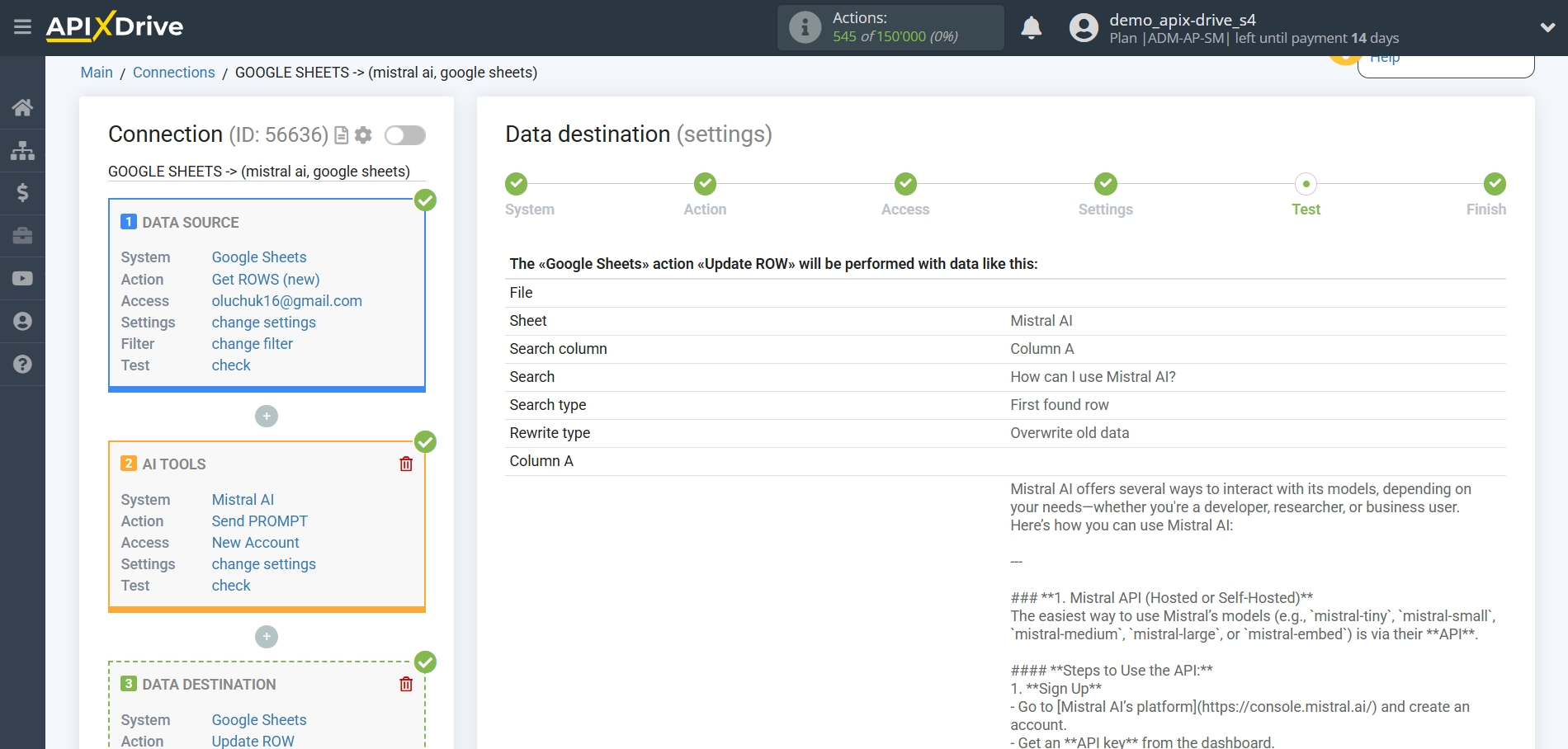The height and width of the screenshot is (749, 1568).
Task: Select the Connections hierarchy icon in sidebar
Action: [22, 150]
